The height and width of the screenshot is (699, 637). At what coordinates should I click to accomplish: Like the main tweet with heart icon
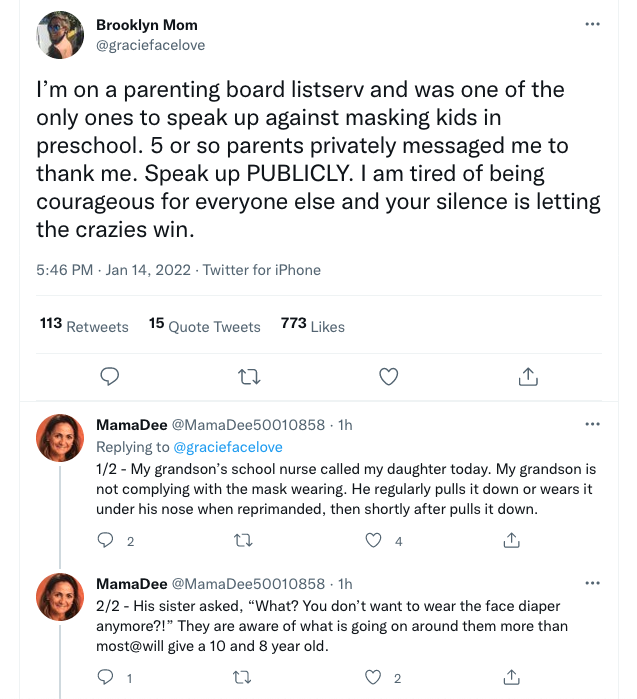(x=389, y=376)
